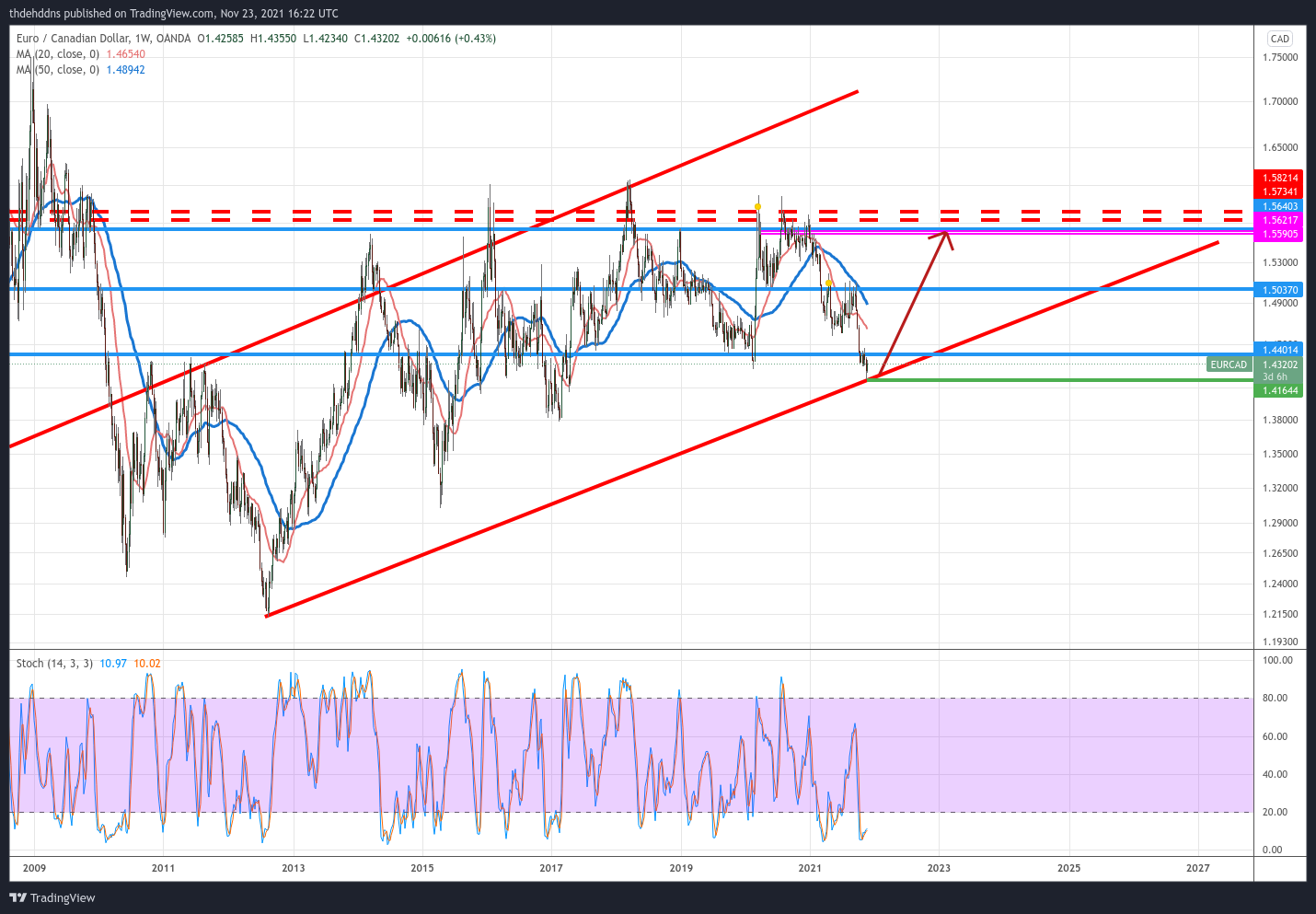Click the 1.24000 price axis label
Viewport: 1316px width, 914px height.
(1280, 584)
